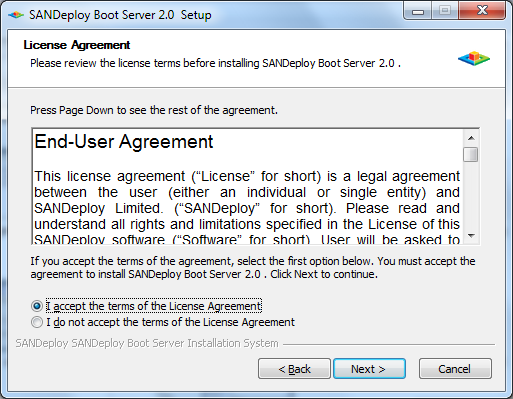Click the "End-User Agreement" title text
Image resolution: width=513 pixels, height=399 pixels.
[x=124, y=142]
